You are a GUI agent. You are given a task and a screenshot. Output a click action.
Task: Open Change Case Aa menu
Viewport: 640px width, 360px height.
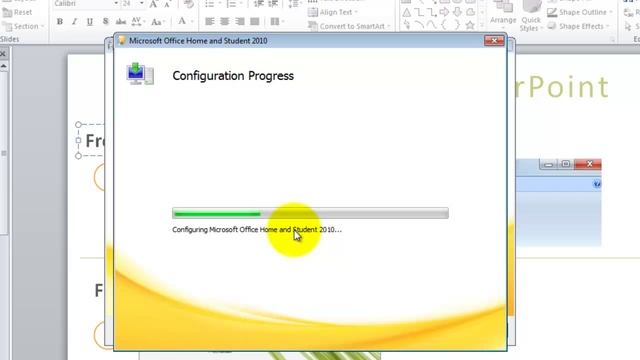157,22
